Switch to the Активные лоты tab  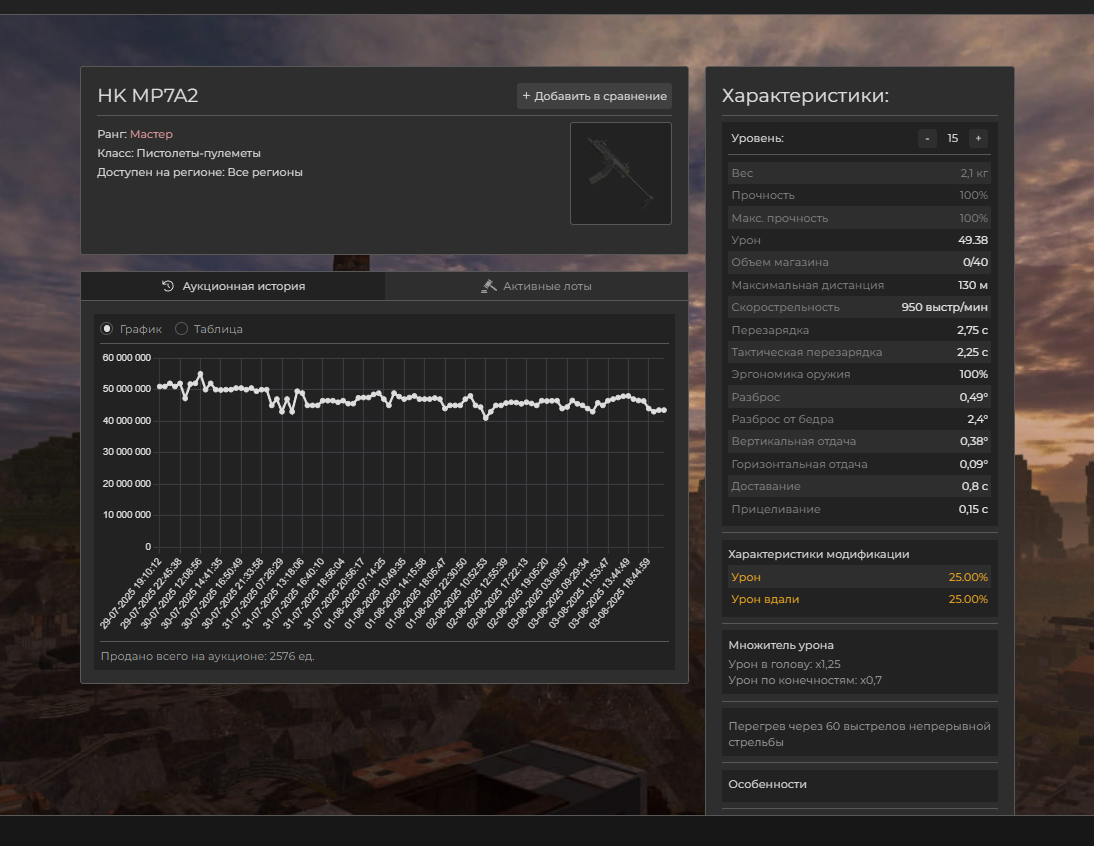[x=537, y=286]
